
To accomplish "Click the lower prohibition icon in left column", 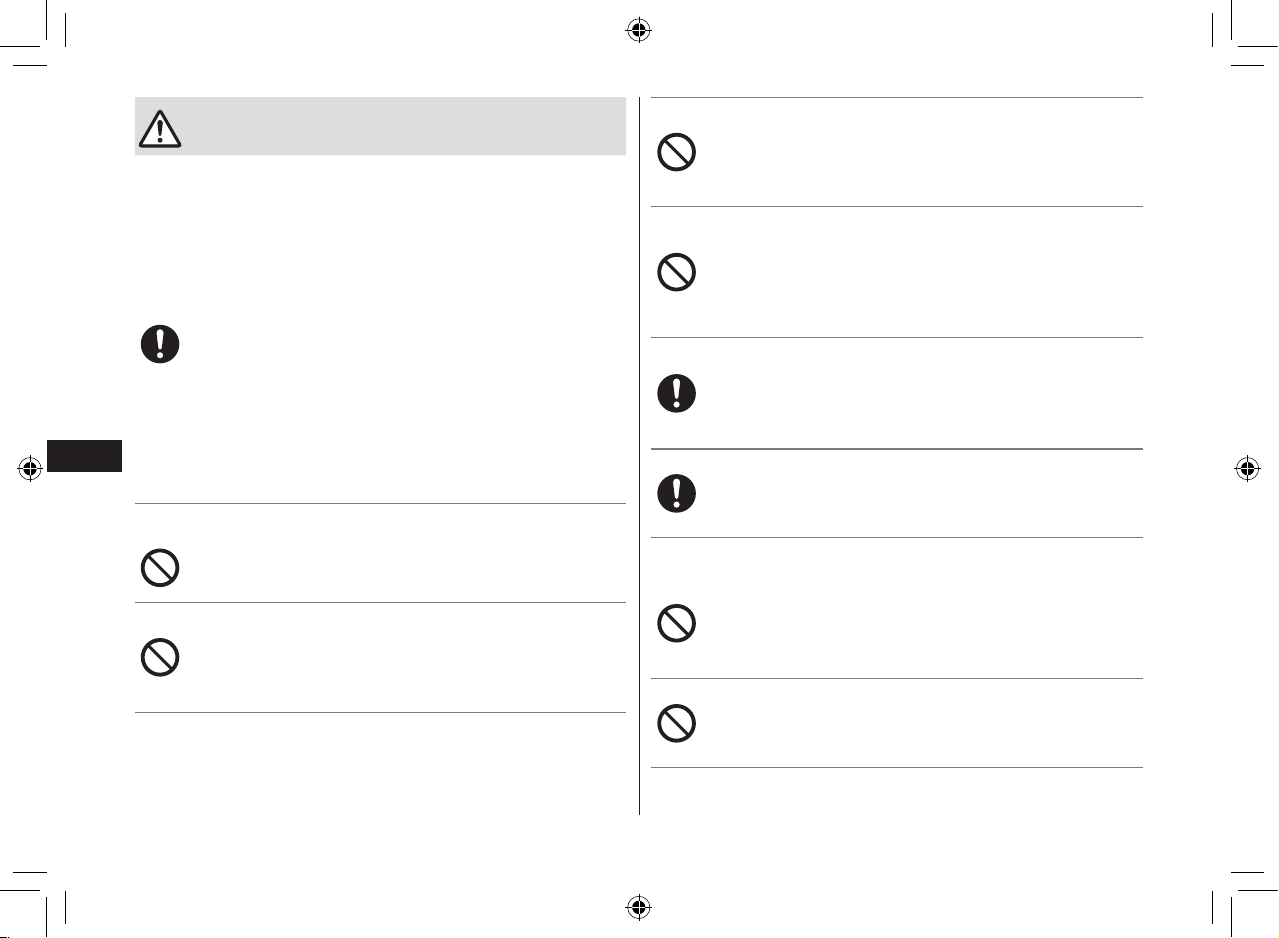I will (159, 657).
